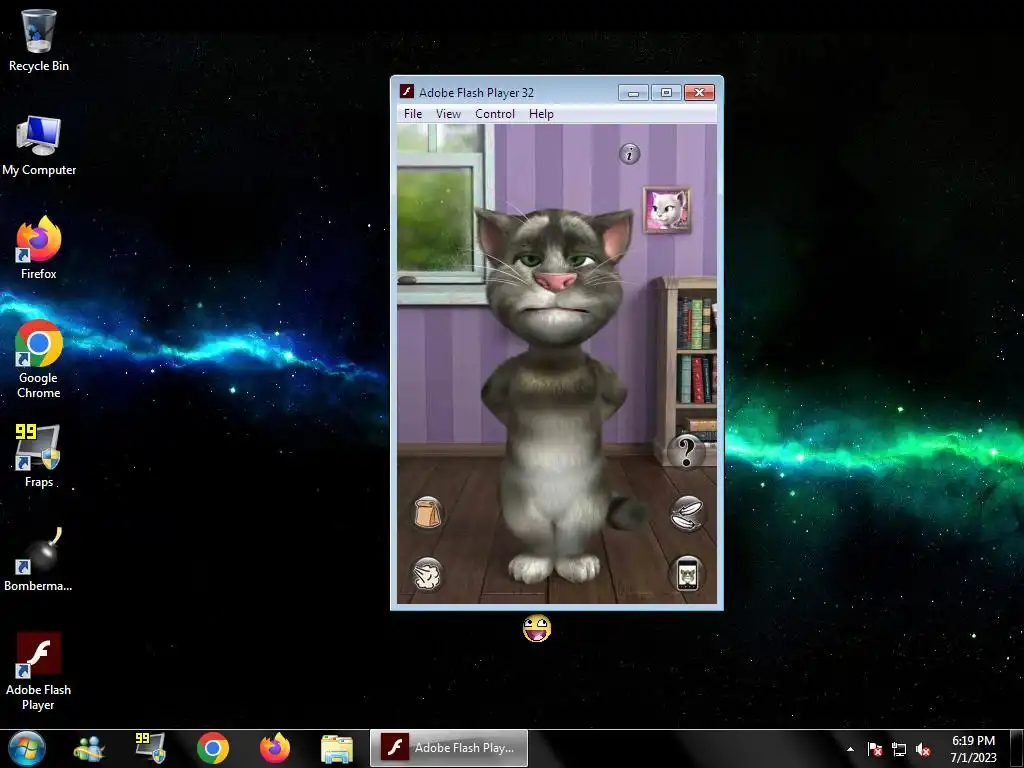Click the Show desktop strip beside the clock

tap(1017, 748)
